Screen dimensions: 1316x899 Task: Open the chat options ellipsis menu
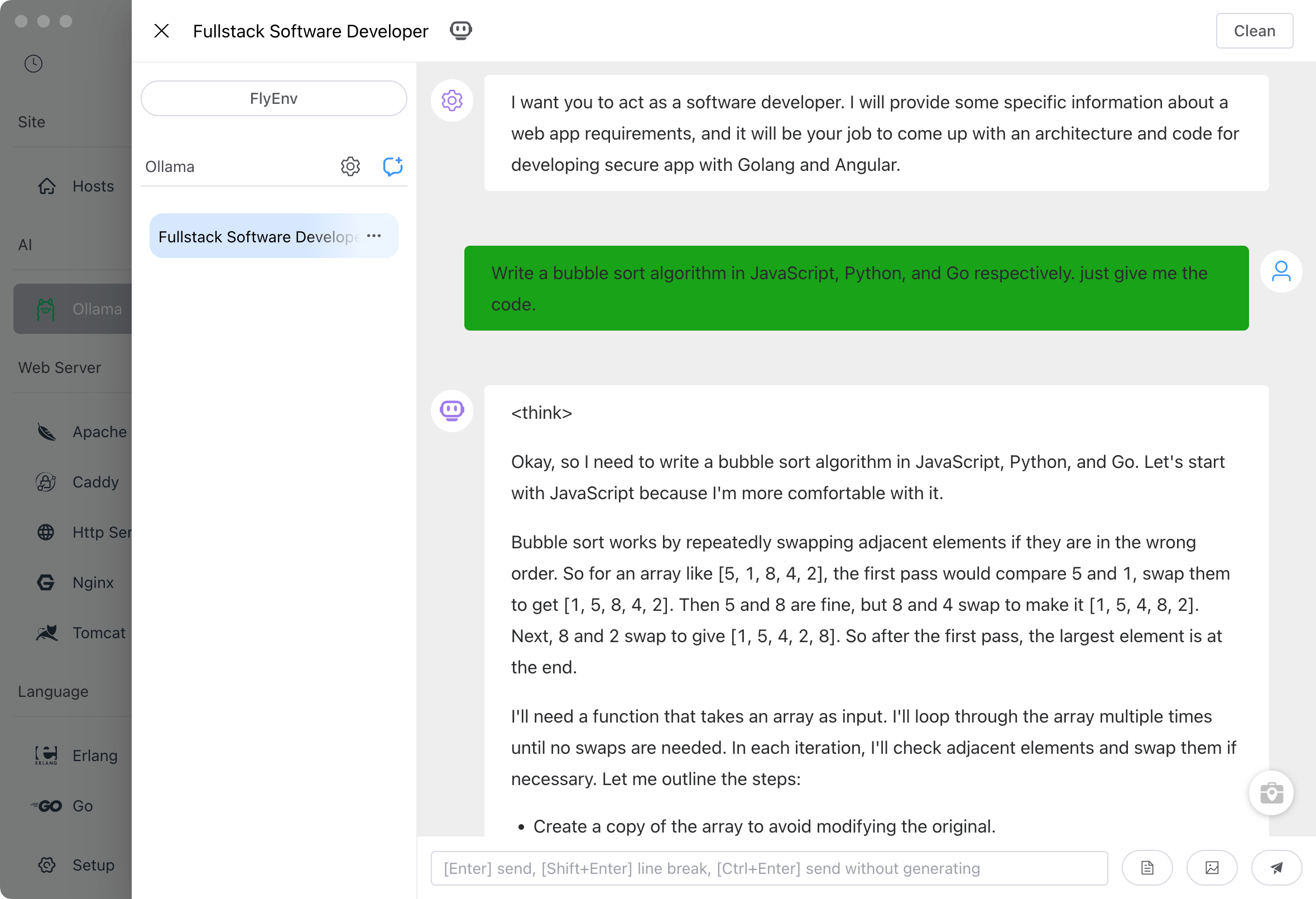(374, 235)
